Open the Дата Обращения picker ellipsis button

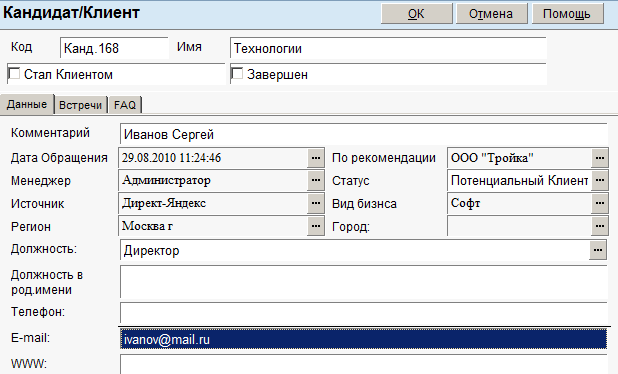coord(315,158)
